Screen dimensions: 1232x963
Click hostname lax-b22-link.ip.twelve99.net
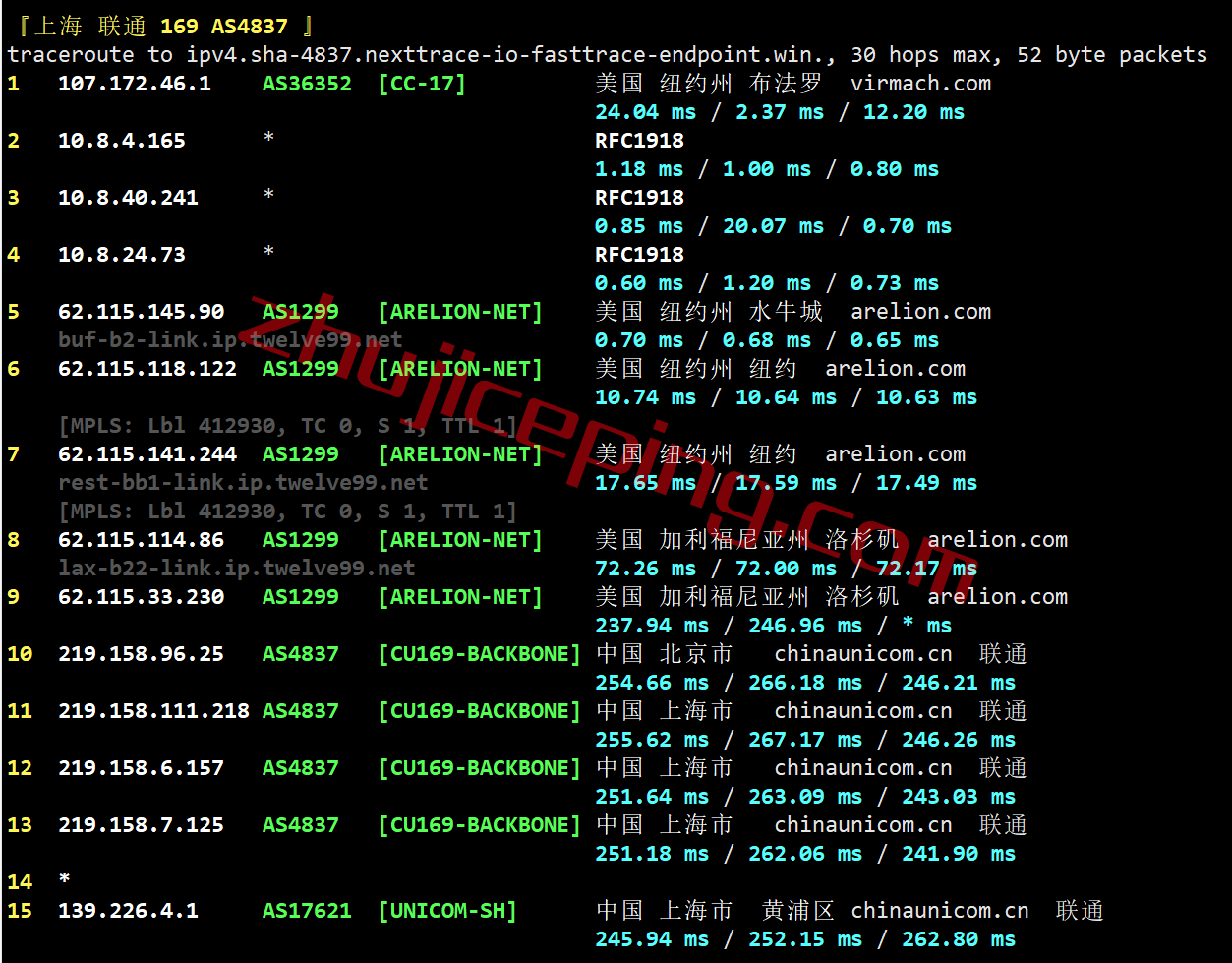pos(237,569)
